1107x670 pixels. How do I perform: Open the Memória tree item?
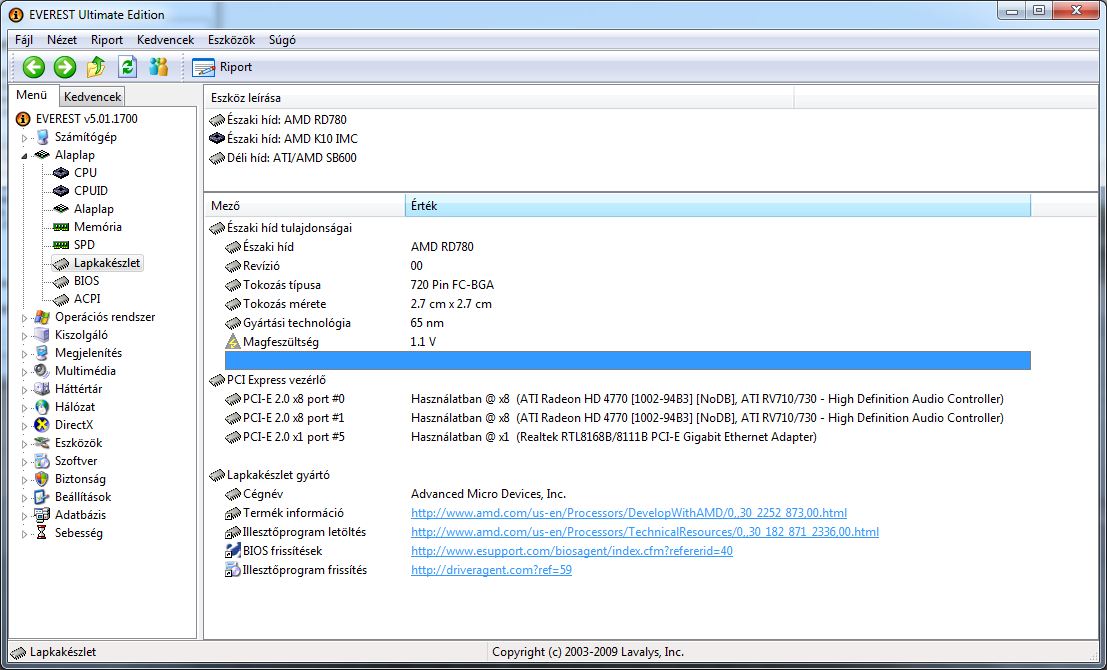[x=97, y=227]
